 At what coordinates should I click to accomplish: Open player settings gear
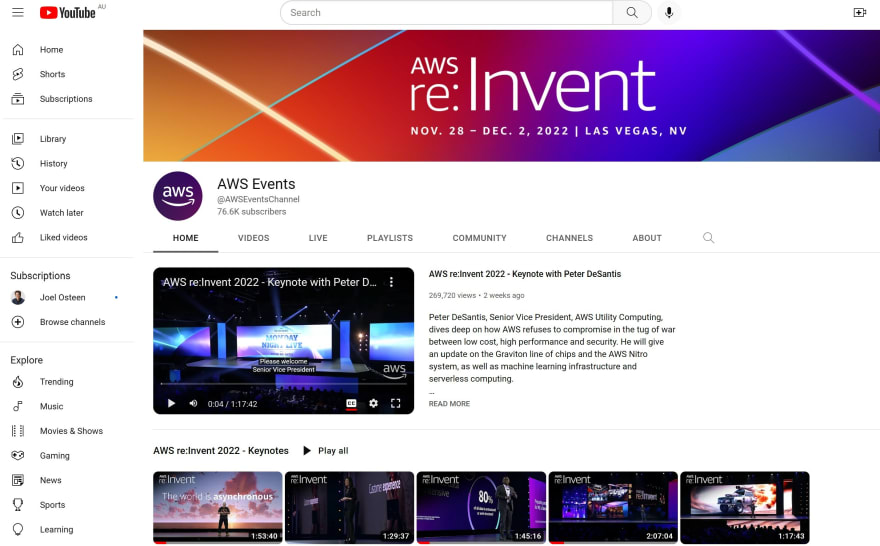pos(373,403)
